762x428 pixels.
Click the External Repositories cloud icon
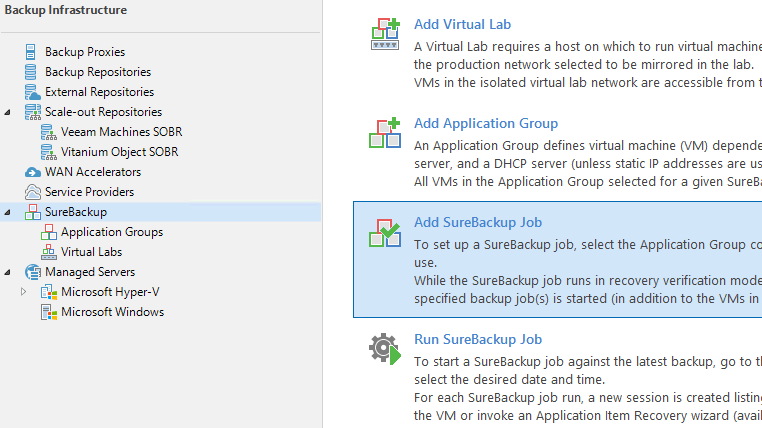[32, 92]
